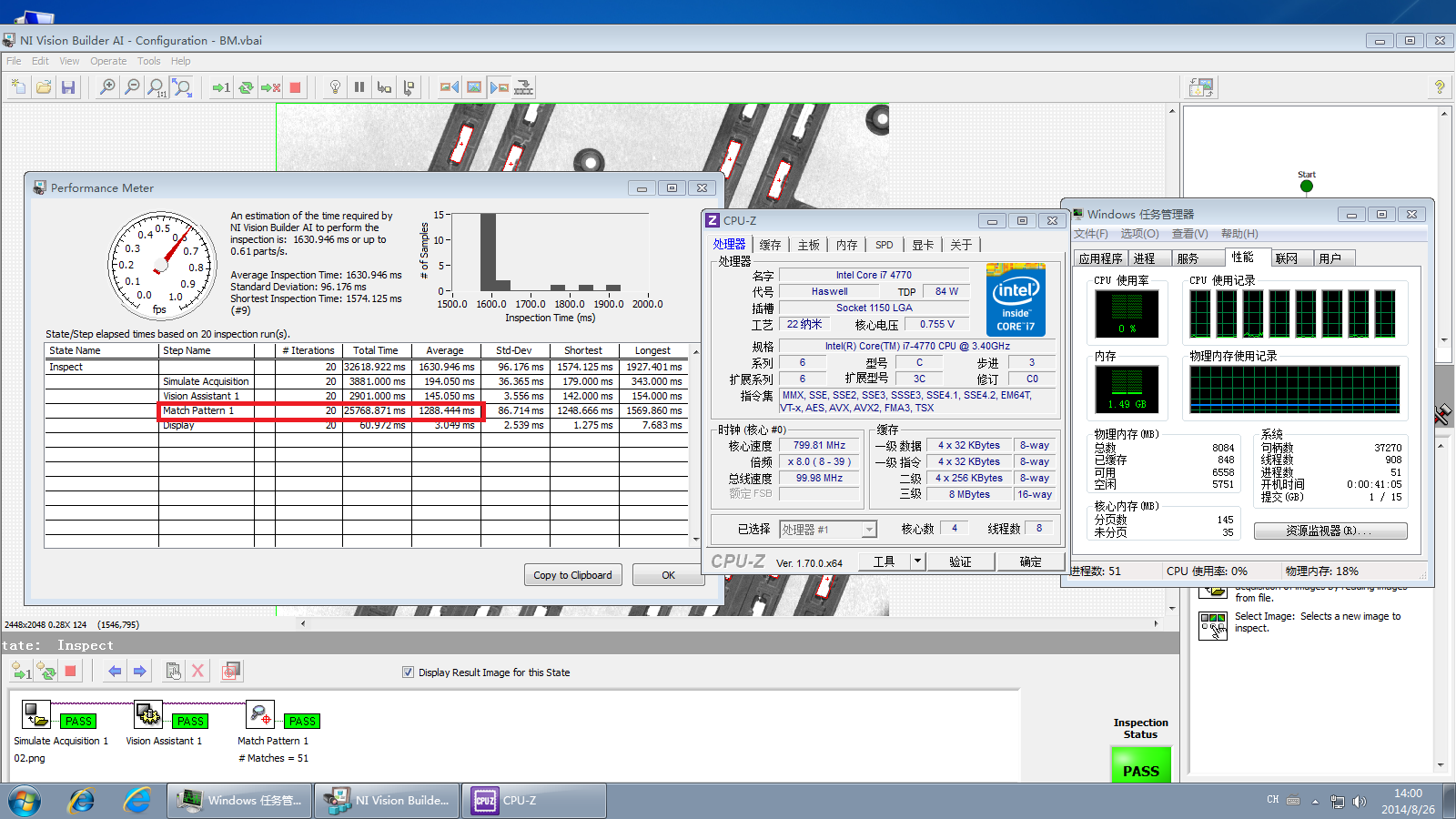Click the Save floppy disk icon
Viewport: 1456px width, 819px height.
[x=68, y=87]
